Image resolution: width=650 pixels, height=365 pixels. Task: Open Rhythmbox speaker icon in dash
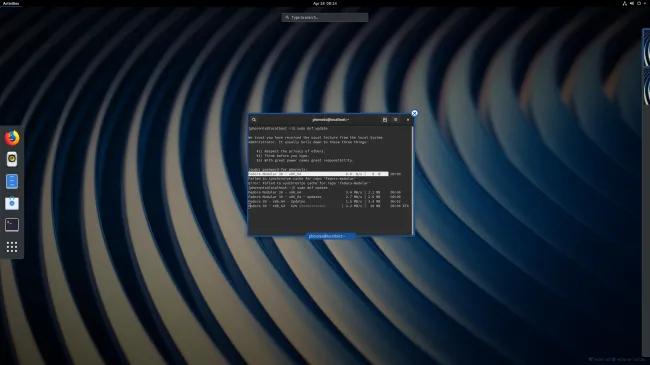[12, 159]
